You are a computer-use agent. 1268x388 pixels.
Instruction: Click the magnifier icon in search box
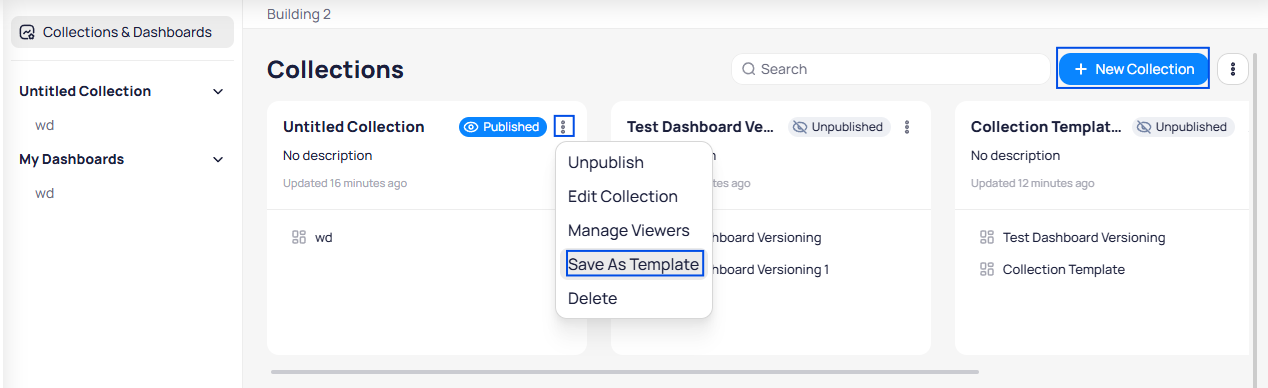coord(749,69)
